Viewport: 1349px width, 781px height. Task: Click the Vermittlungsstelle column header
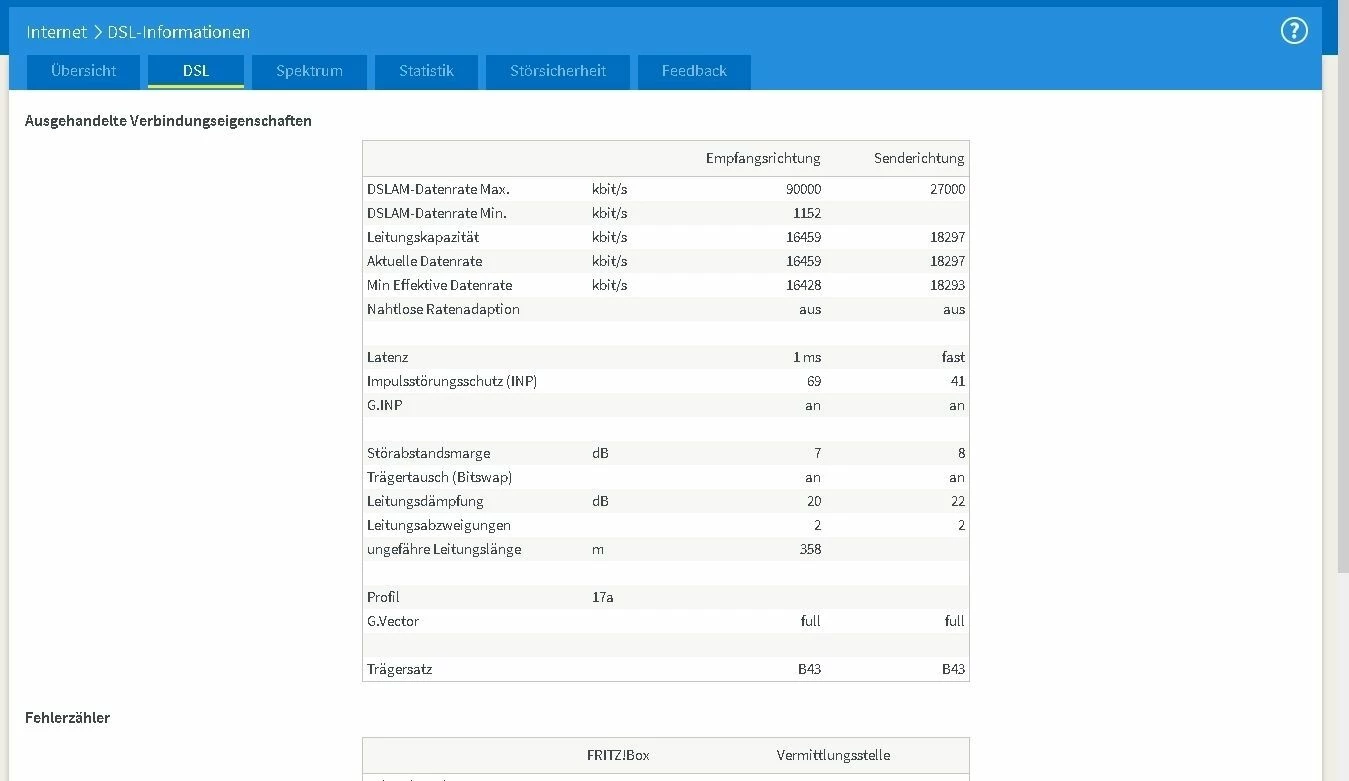[x=833, y=755]
